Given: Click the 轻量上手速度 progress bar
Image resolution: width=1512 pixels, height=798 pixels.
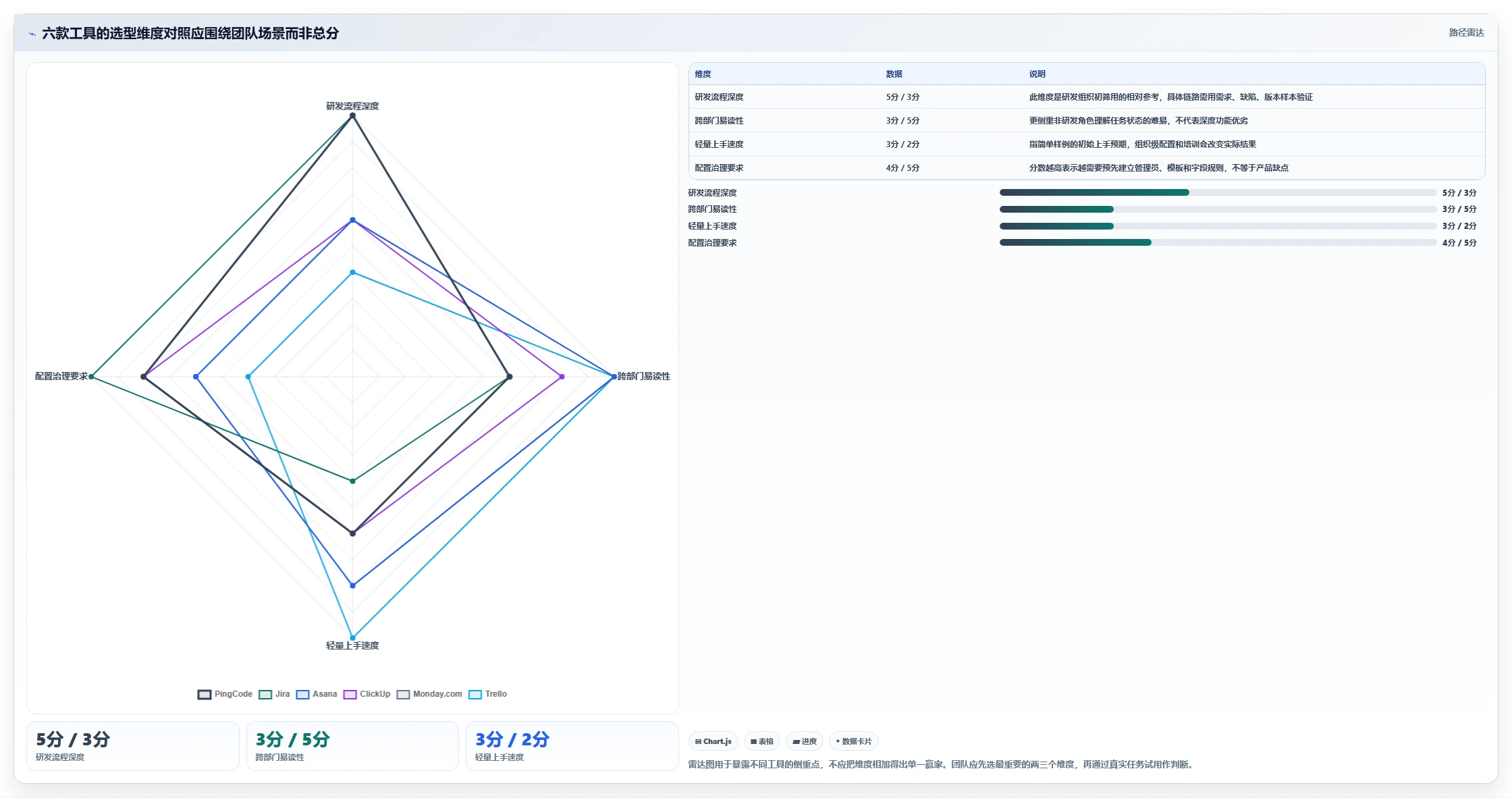Looking at the screenshot, I should 1218,226.
